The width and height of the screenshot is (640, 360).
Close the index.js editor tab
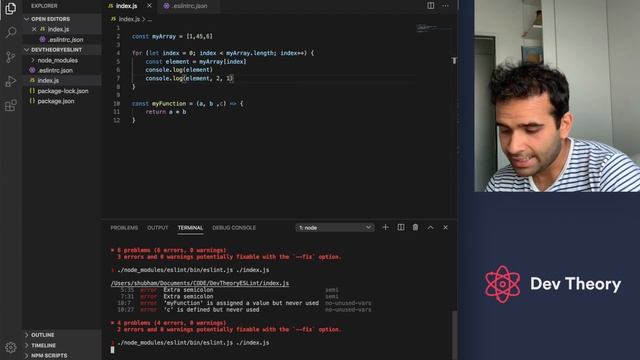(149, 6)
